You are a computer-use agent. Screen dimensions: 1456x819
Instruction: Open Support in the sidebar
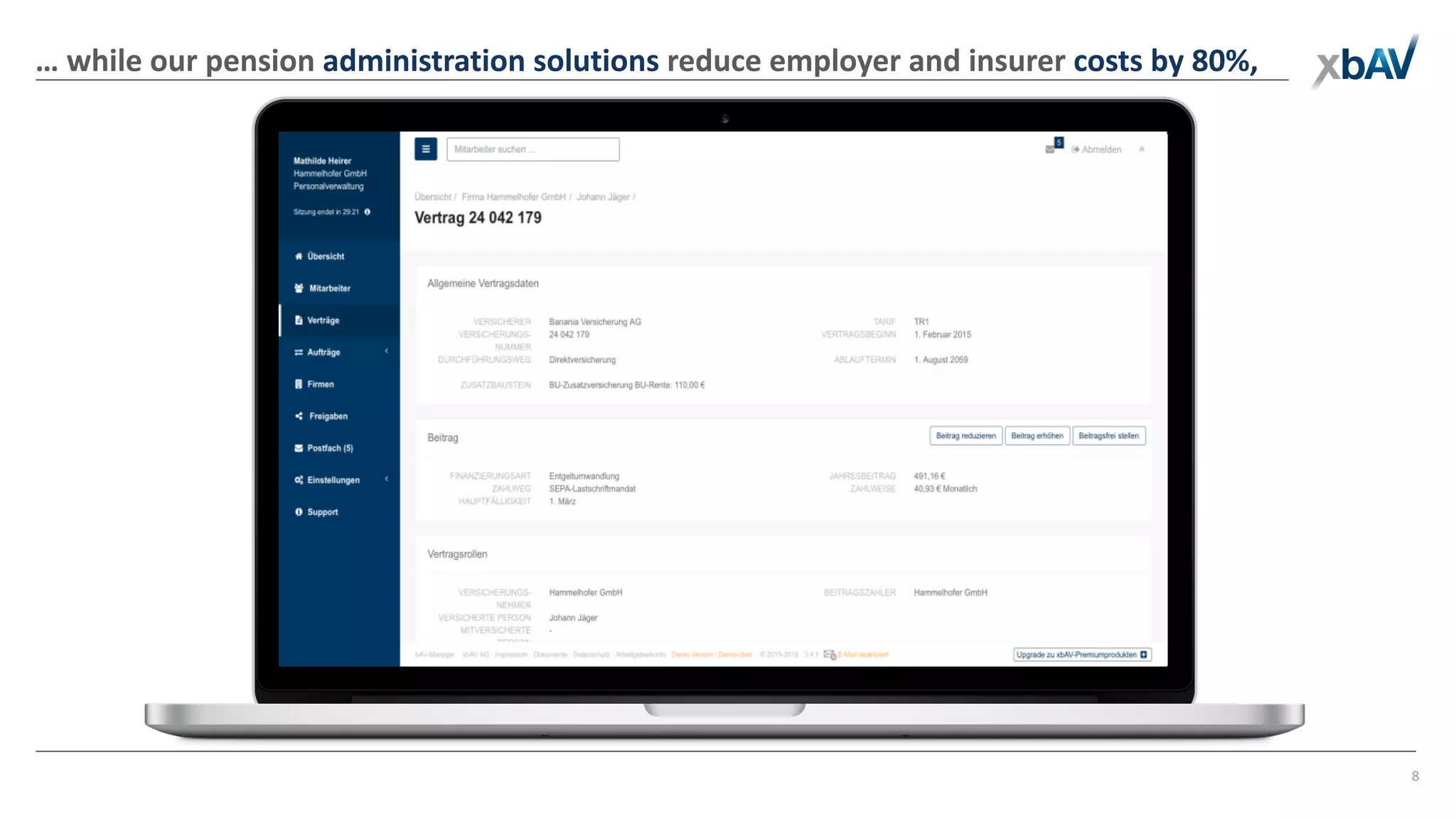coord(322,512)
